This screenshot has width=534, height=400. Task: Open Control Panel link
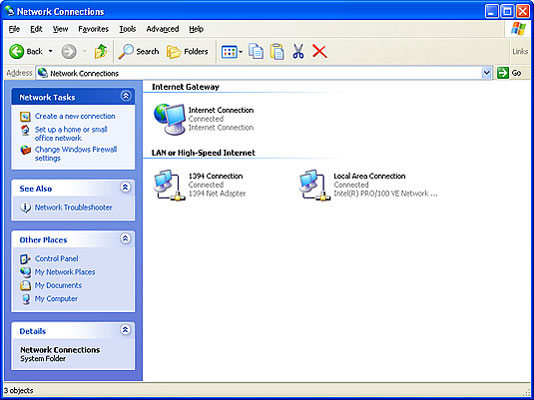click(57, 259)
